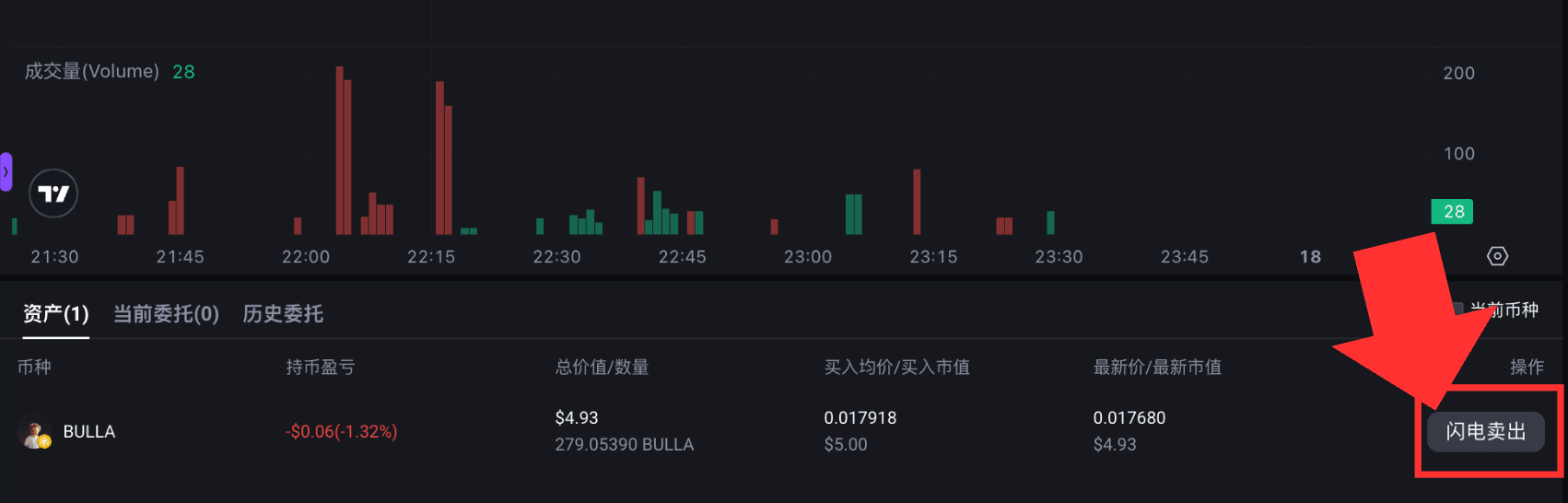Click the 总价值/数量 column header

tap(603, 368)
